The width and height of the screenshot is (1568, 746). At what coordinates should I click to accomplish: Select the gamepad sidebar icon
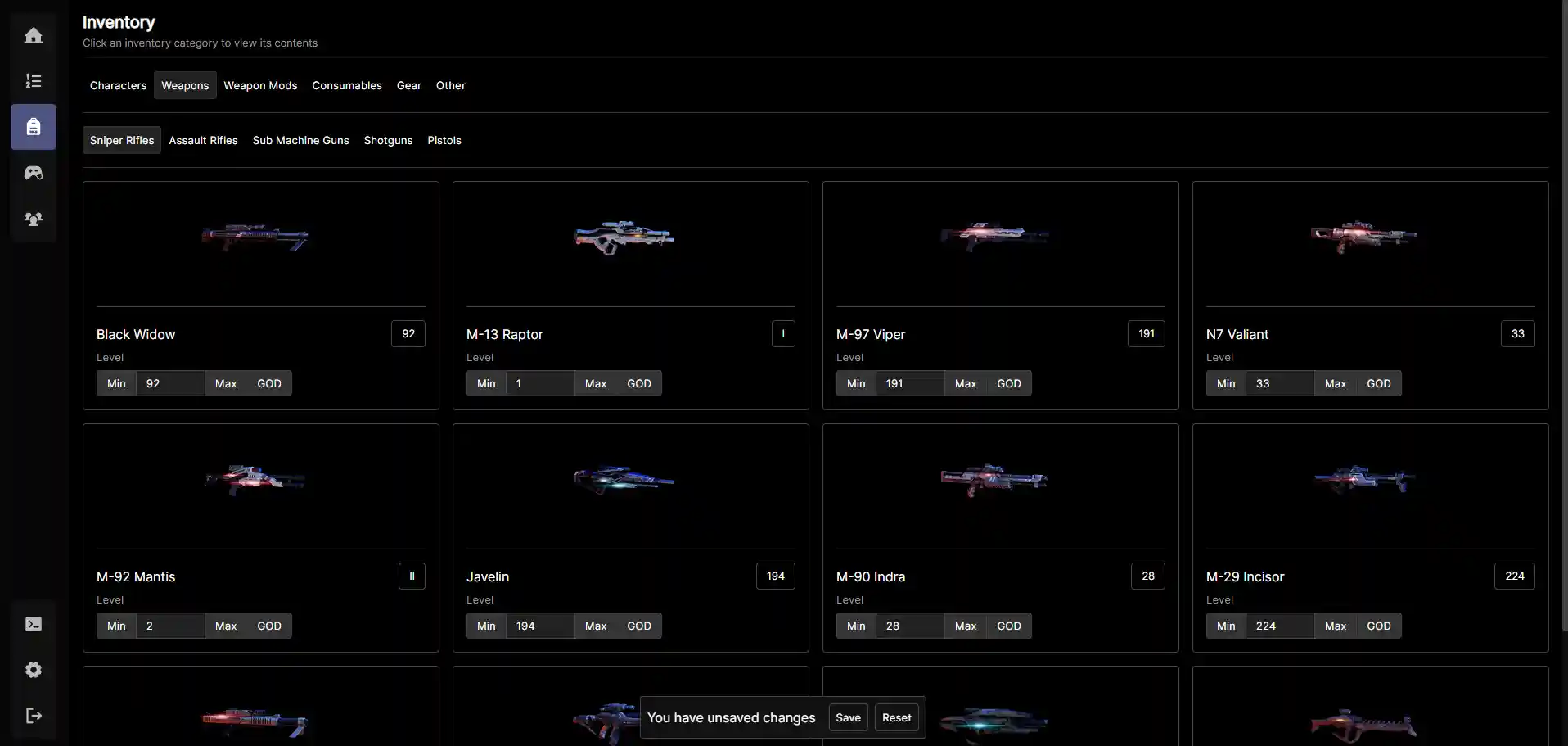pos(33,173)
